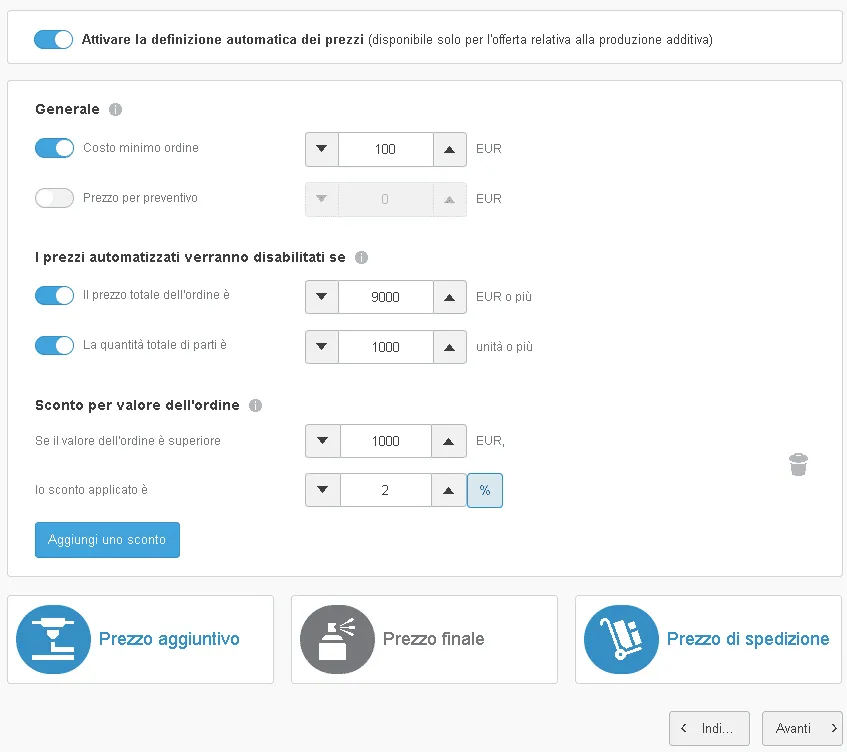The width and height of the screenshot is (847, 752).
Task: Select the Prezzo finale section card
Action: [x=424, y=638]
